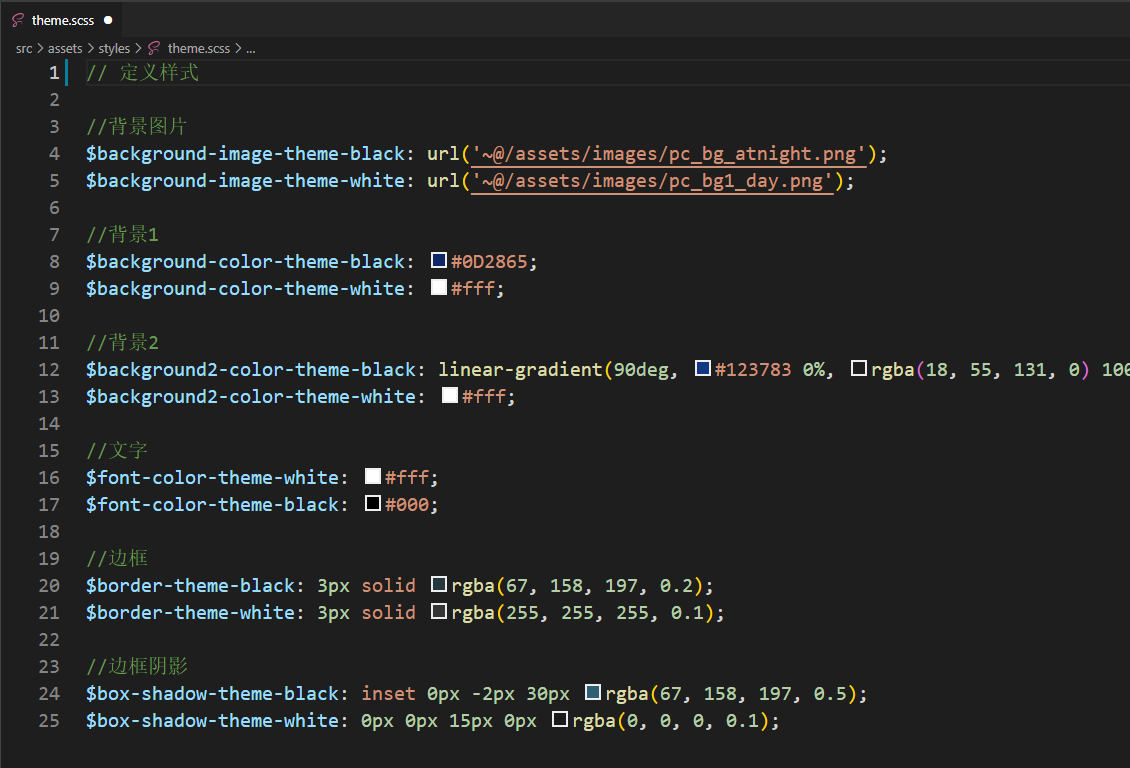Screen dimensions: 1130x768
Task: Open color picker for #0D2865 swatch
Action: tap(439, 260)
